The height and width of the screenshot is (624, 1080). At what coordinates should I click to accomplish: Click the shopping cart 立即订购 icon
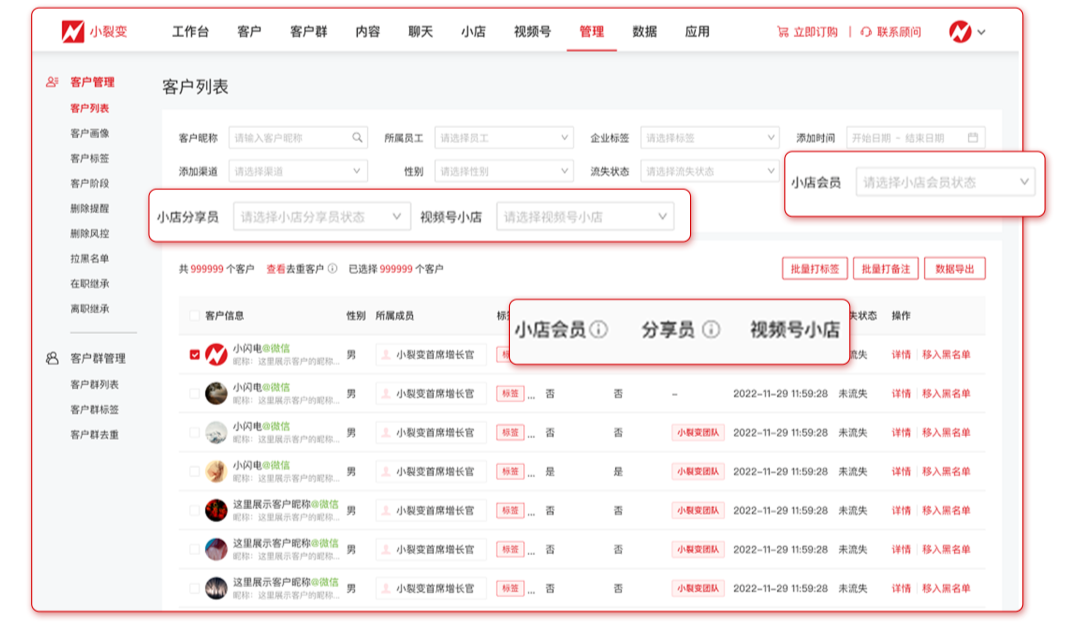click(x=782, y=32)
